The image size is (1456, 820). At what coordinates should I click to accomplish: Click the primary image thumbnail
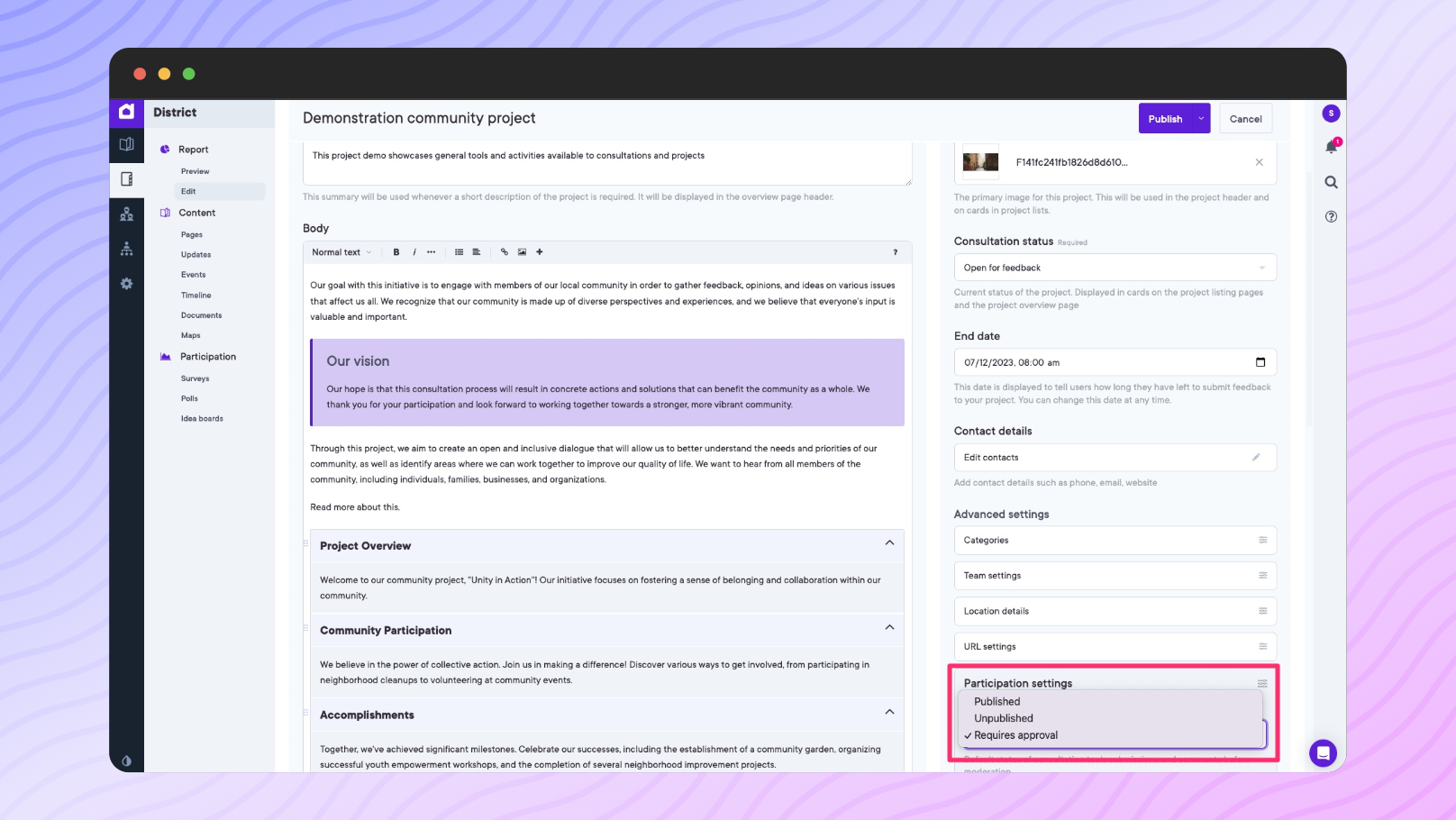[980, 162]
